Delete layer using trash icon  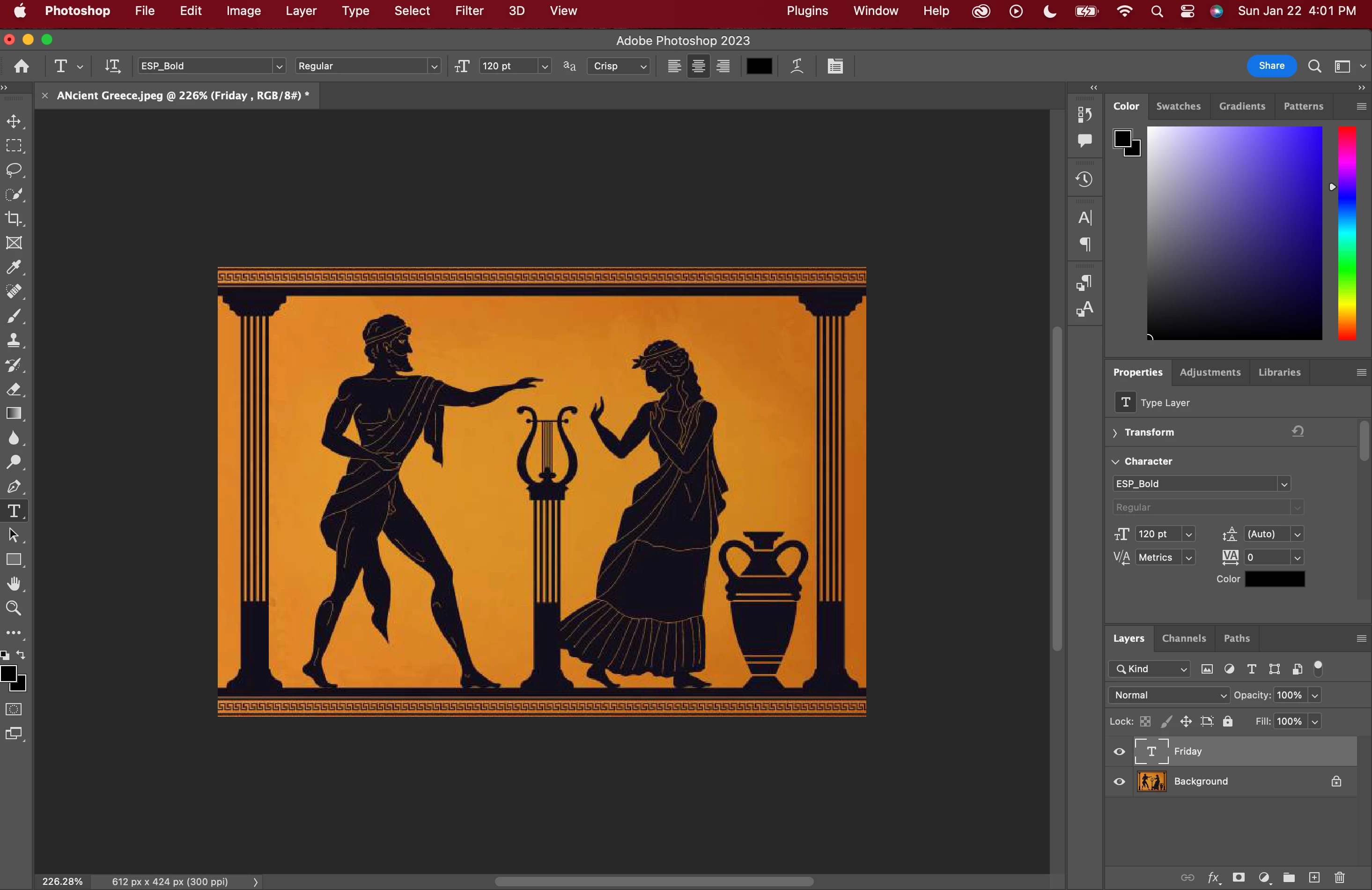(1339, 877)
